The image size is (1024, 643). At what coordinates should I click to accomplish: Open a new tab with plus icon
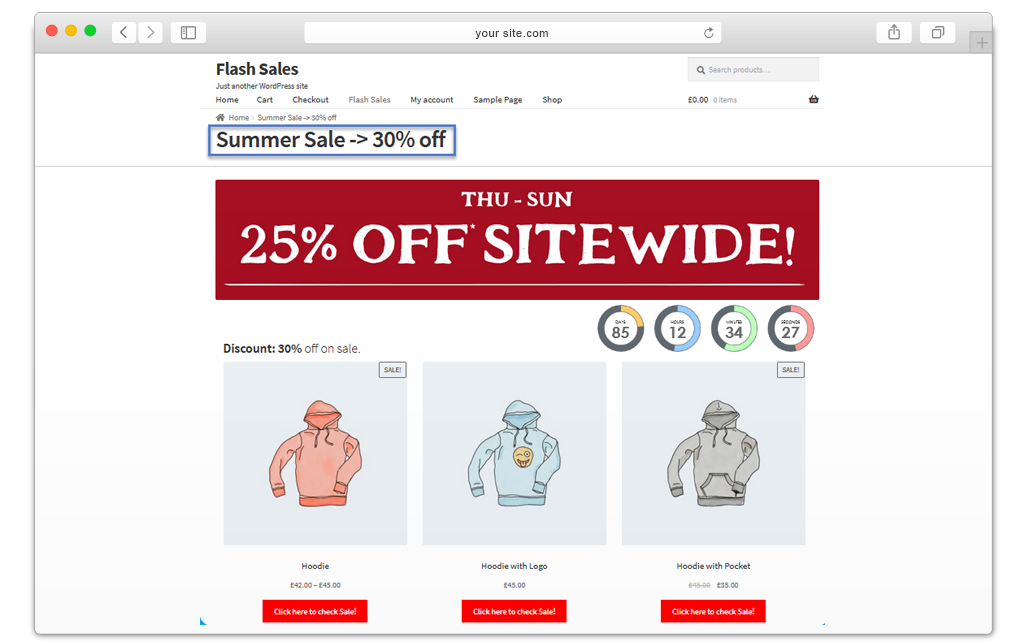pos(981,43)
